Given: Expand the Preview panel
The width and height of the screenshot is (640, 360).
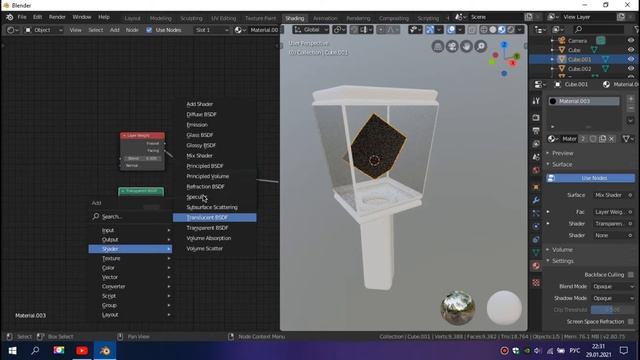Looking at the screenshot, I should pyautogui.click(x=562, y=153).
